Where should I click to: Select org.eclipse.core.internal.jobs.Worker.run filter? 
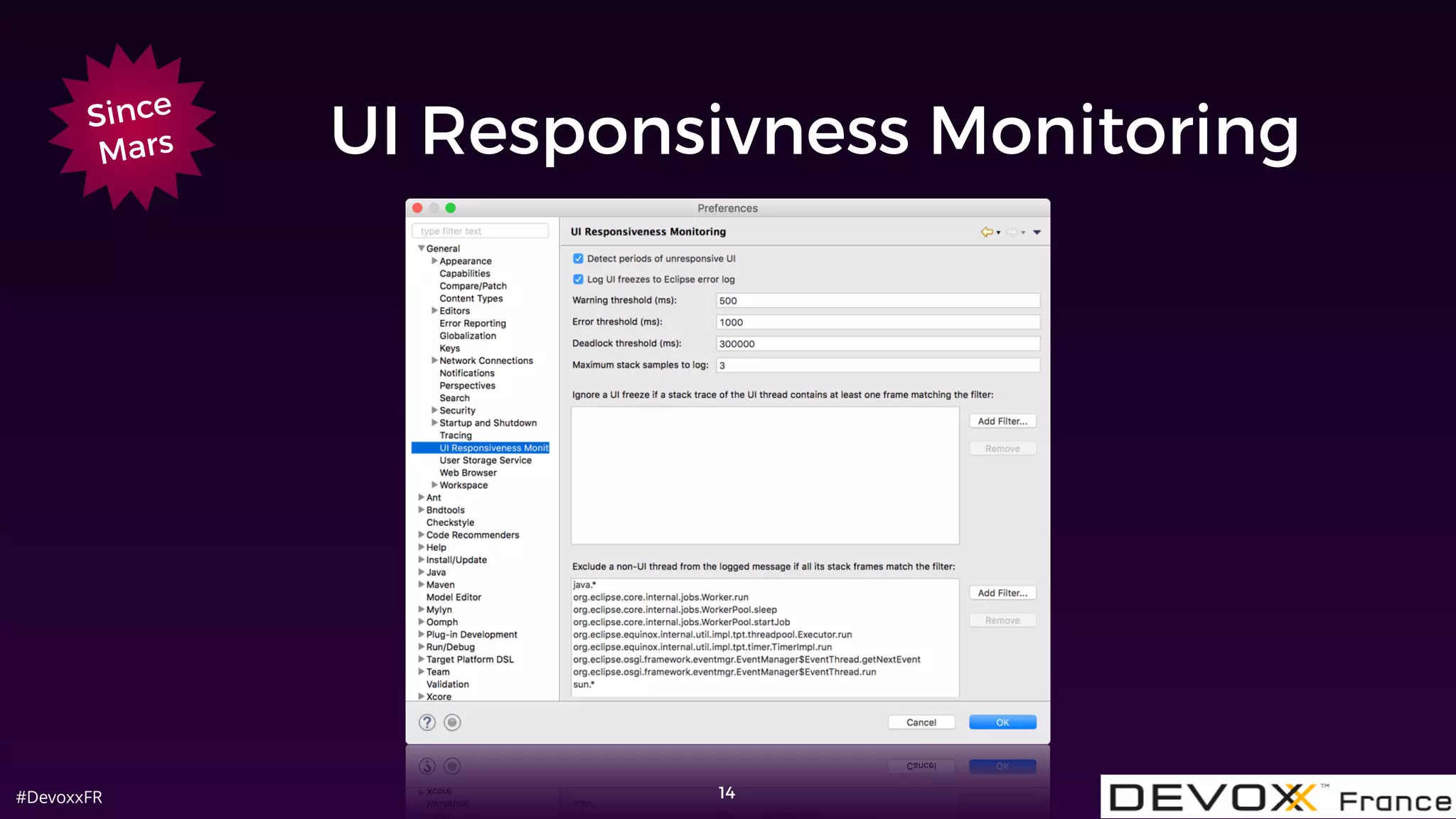[x=660, y=597]
